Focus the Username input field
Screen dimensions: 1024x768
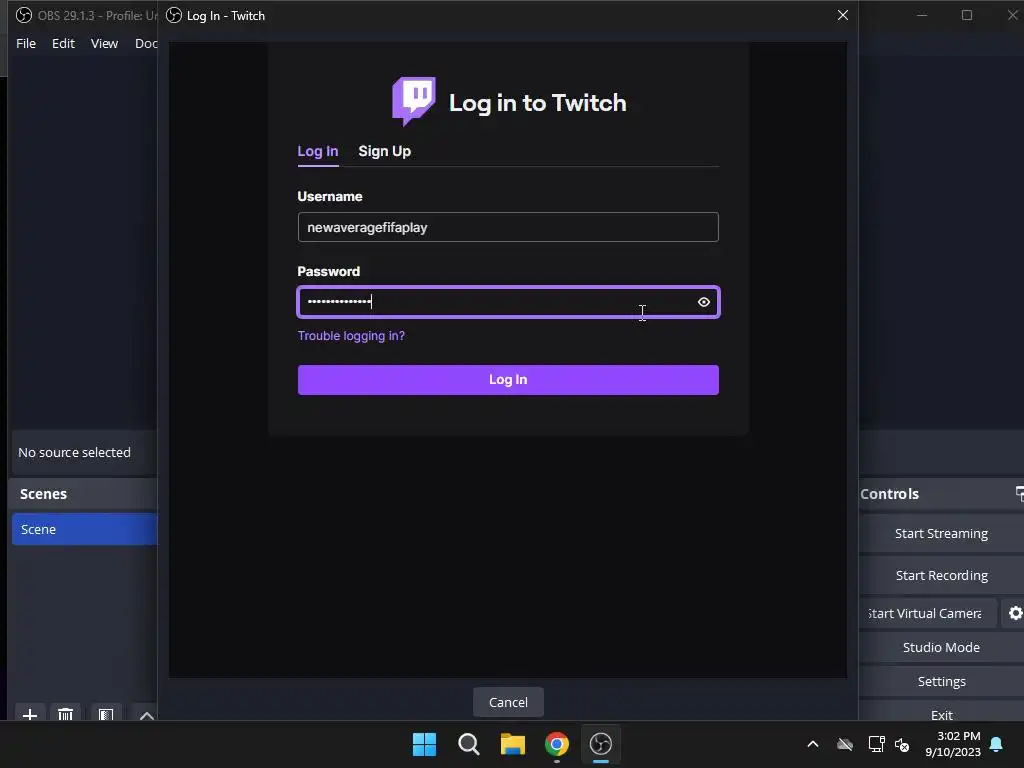508,227
